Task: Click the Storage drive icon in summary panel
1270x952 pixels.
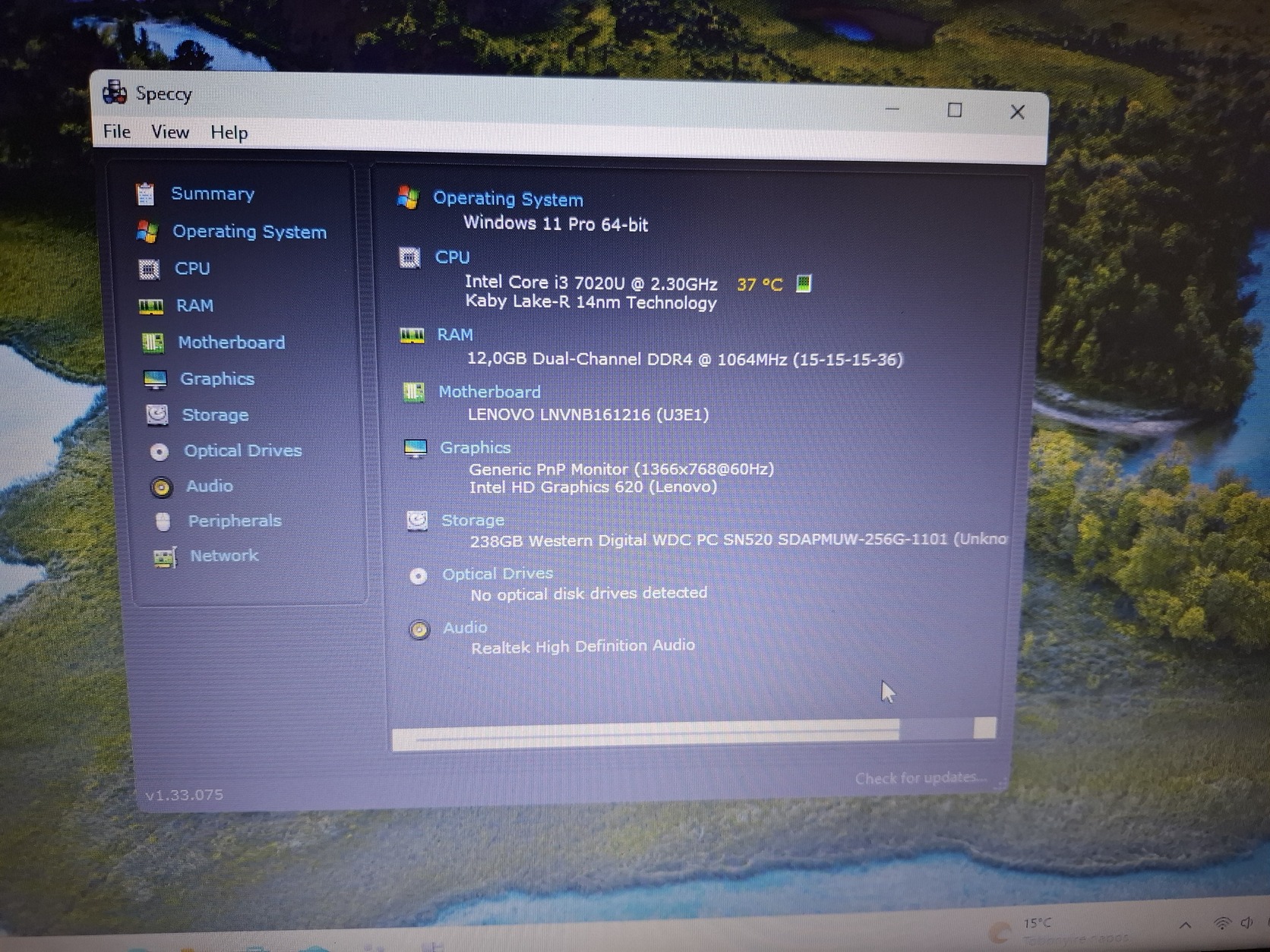Action: pos(417,520)
